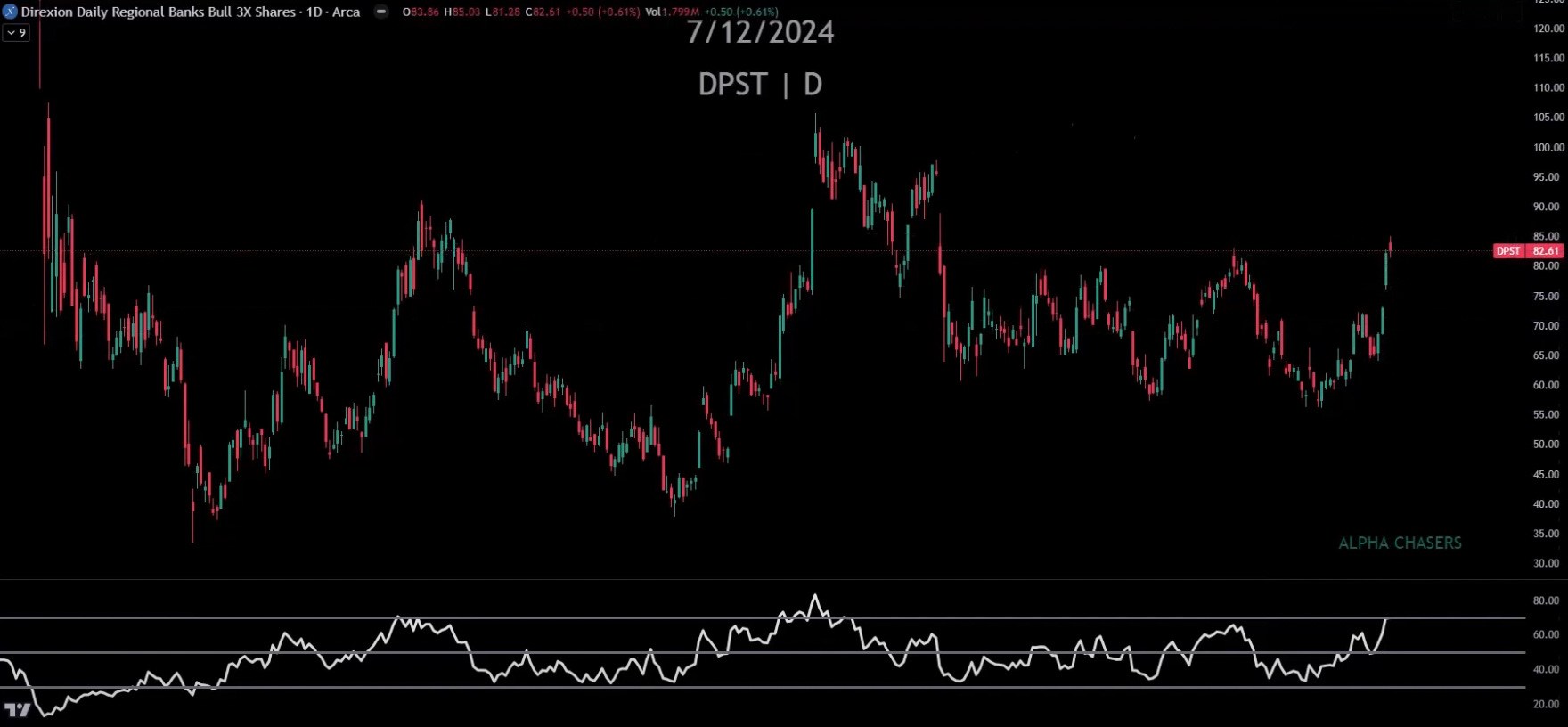Image resolution: width=1568 pixels, height=727 pixels.
Task: Click the low value L81.28
Action: click(x=502, y=12)
